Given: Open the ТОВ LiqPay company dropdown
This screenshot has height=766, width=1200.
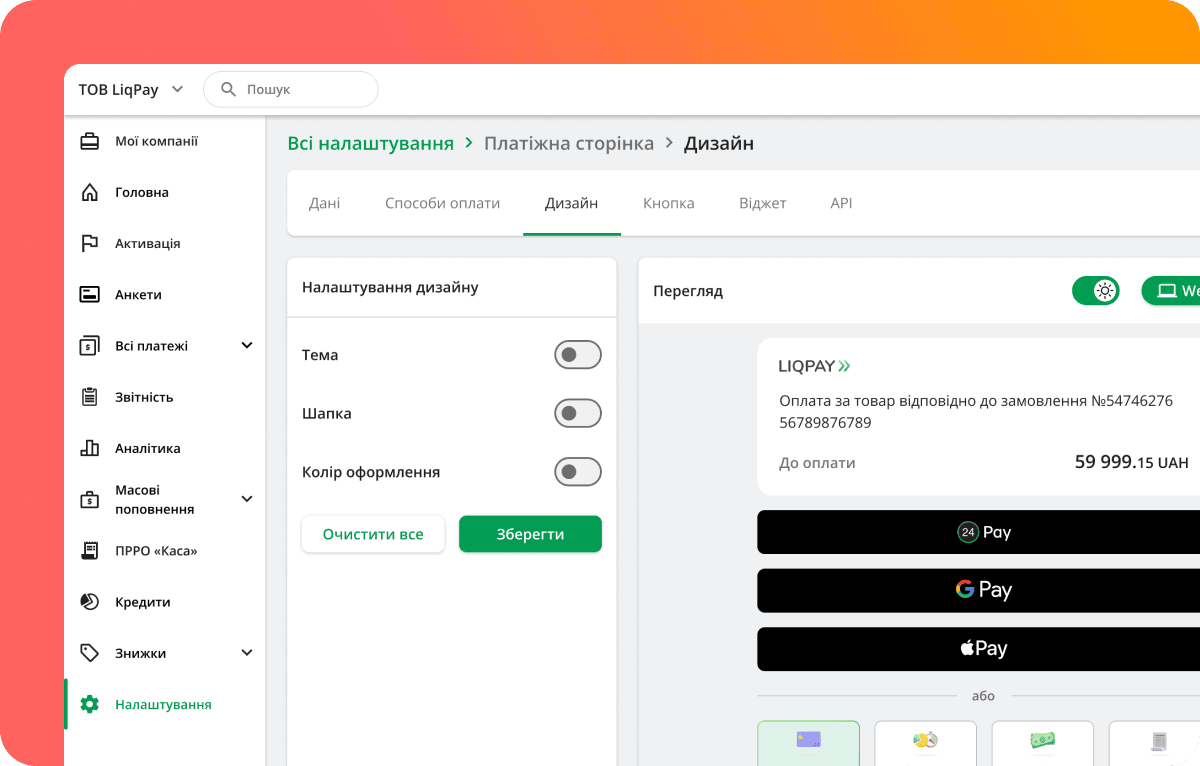Looking at the screenshot, I should 177,89.
